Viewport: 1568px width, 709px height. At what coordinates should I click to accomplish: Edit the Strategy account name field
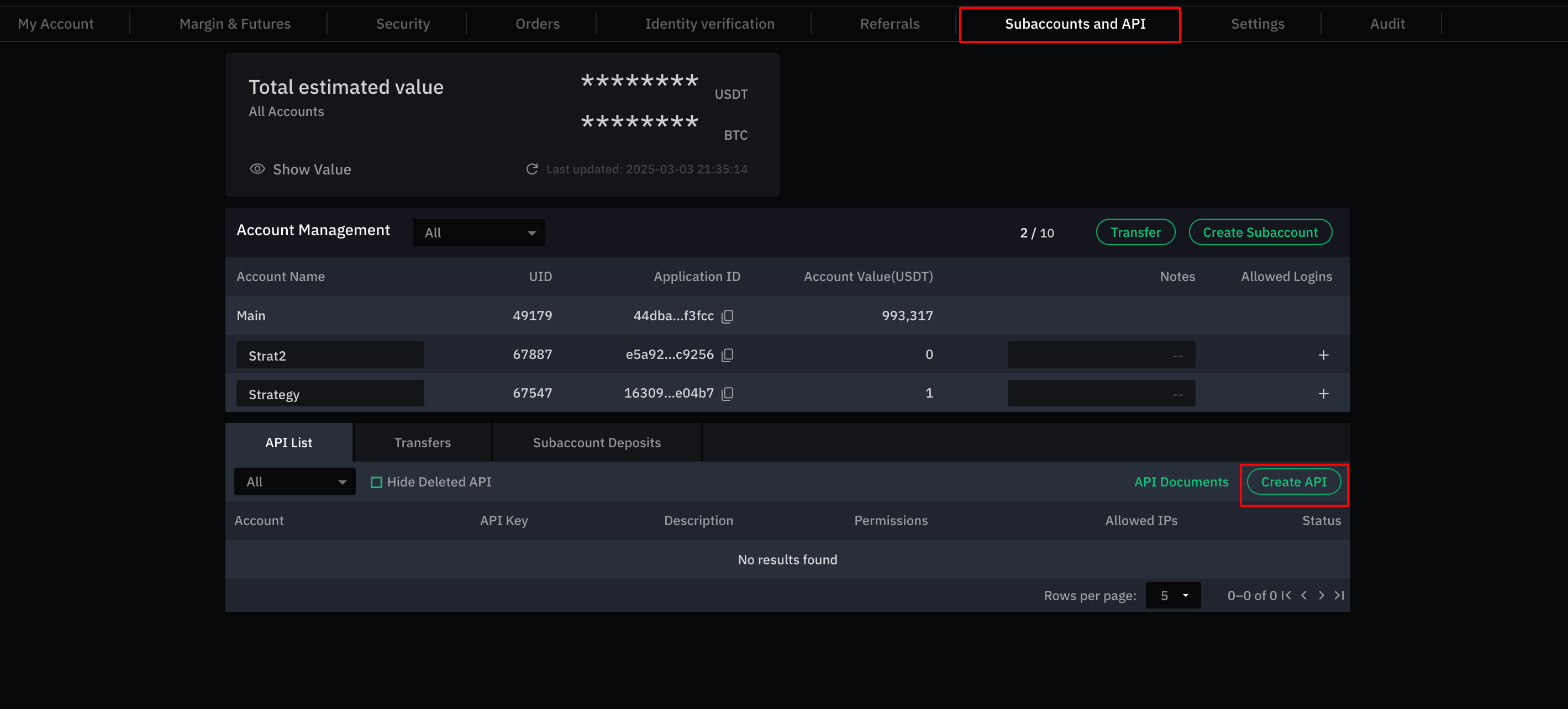330,394
